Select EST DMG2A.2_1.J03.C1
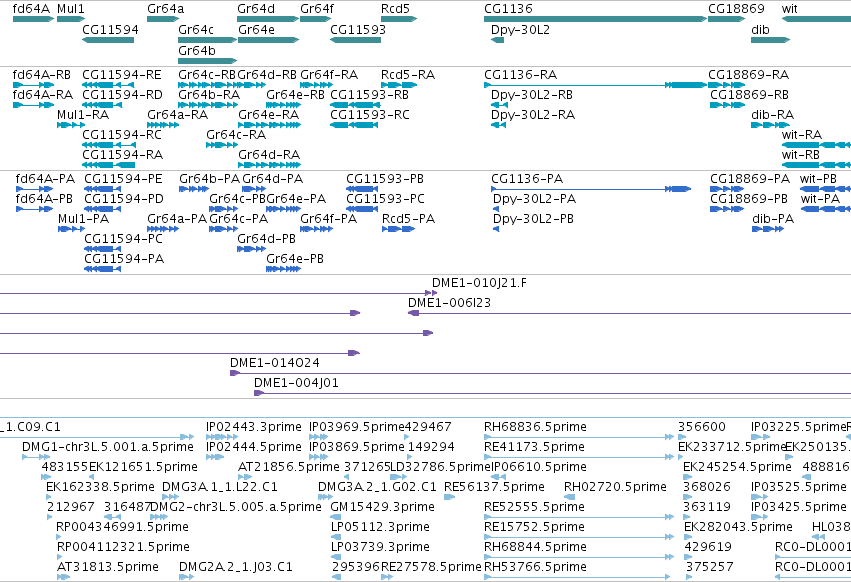This screenshot has height=582, width=851. coord(236,567)
